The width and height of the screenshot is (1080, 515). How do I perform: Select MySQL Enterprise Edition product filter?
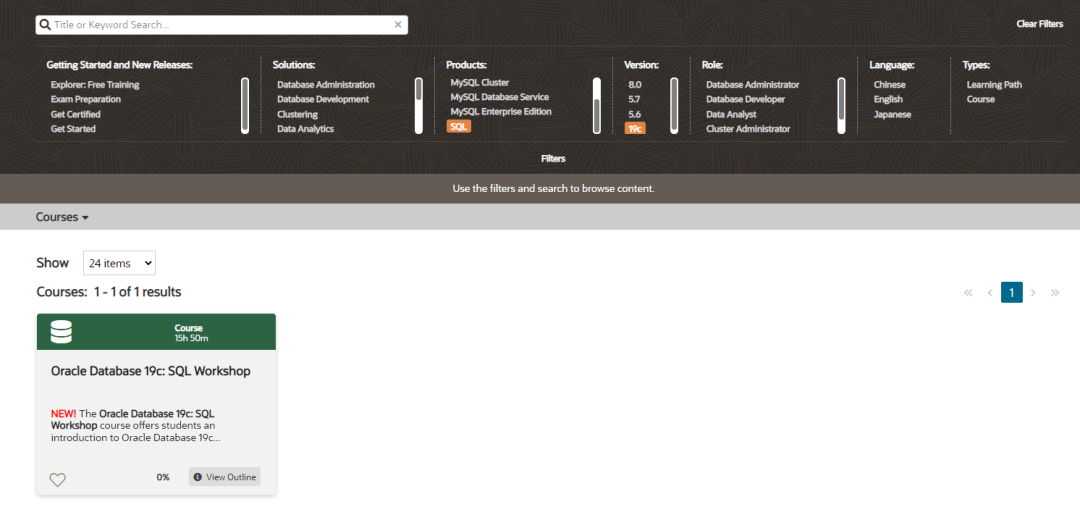tap(501, 111)
